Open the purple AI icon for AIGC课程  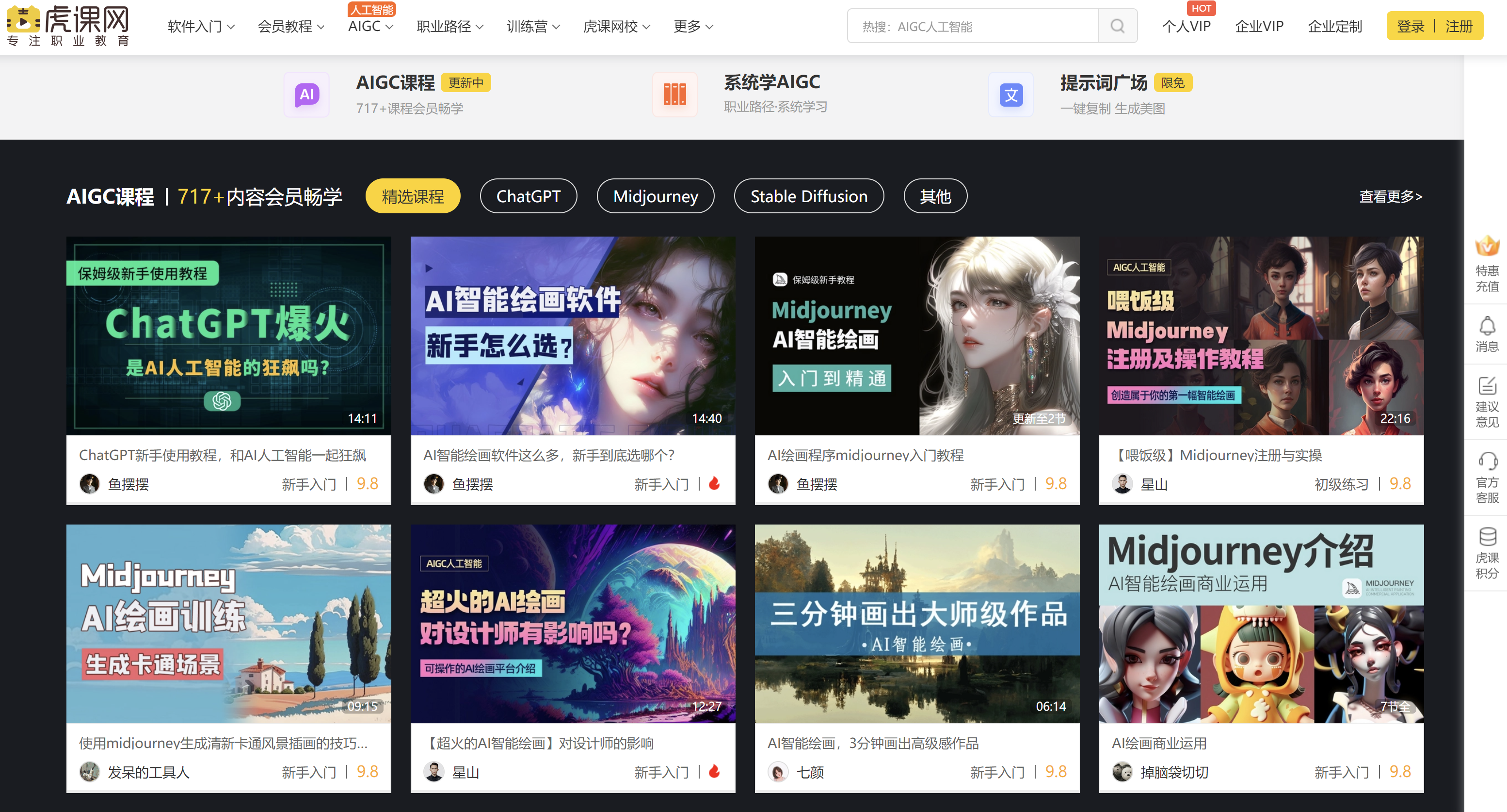(307, 95)
